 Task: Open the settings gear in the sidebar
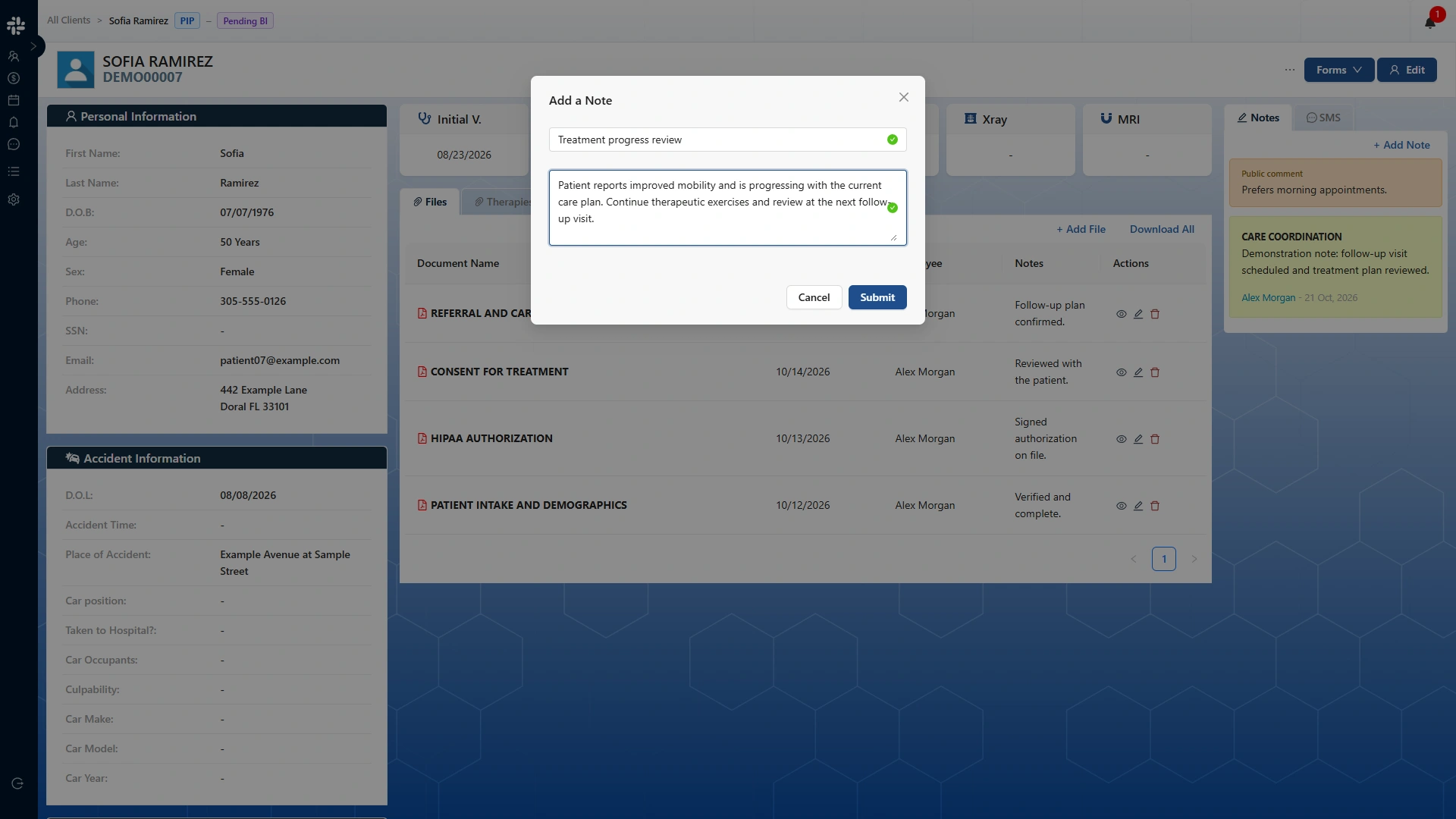pyautogui.click(x=14, y=199)
